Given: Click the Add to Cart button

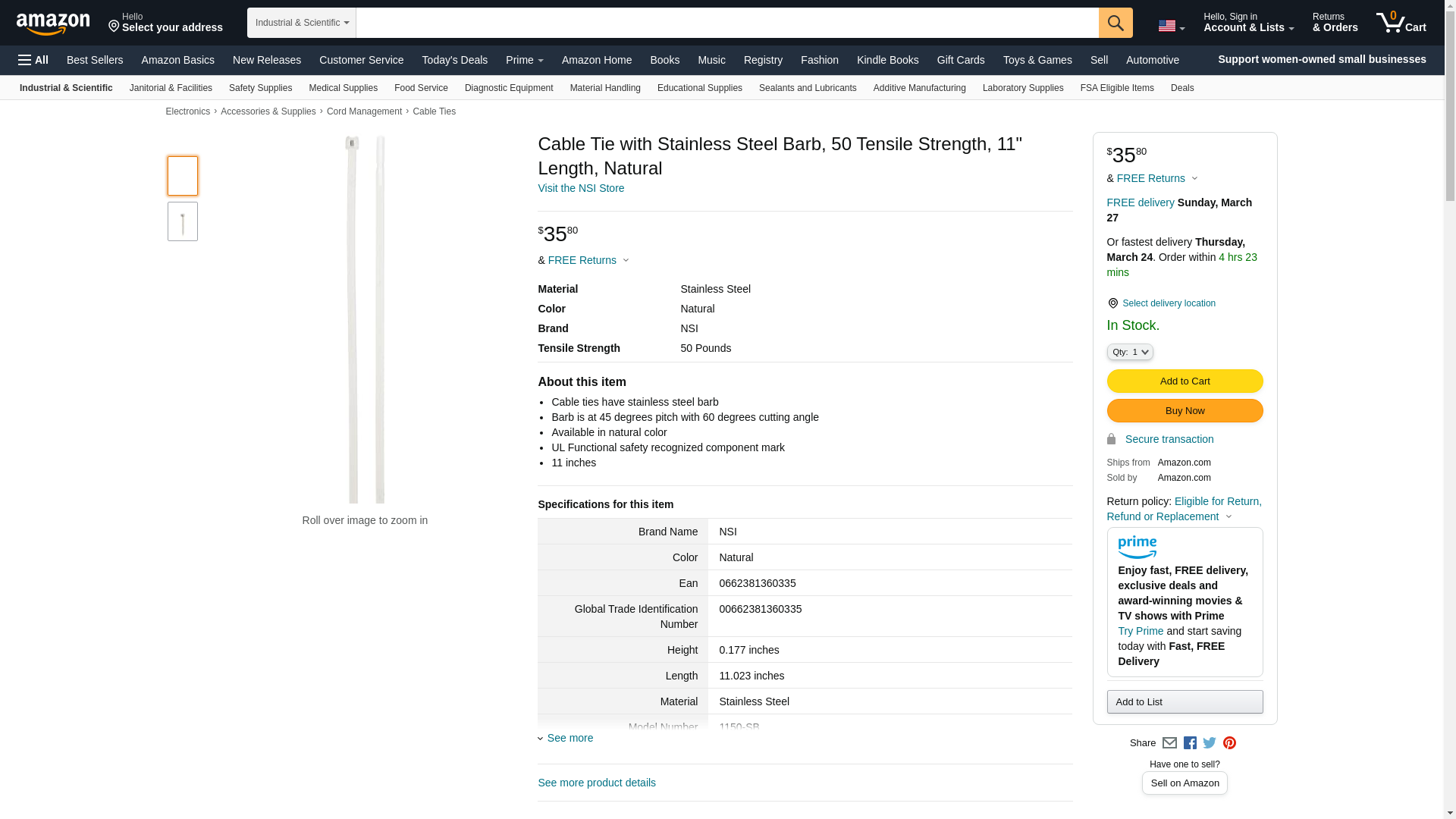Looking at the screenshot, I should pyautogui.click(x=1185, y=381).
